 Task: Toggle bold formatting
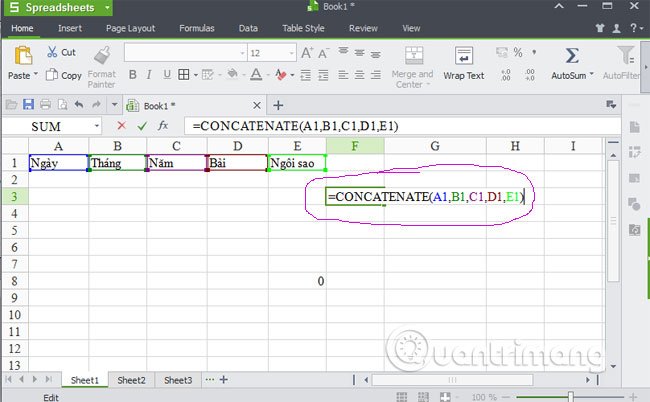pyautogui.click(x=133, y=75)
